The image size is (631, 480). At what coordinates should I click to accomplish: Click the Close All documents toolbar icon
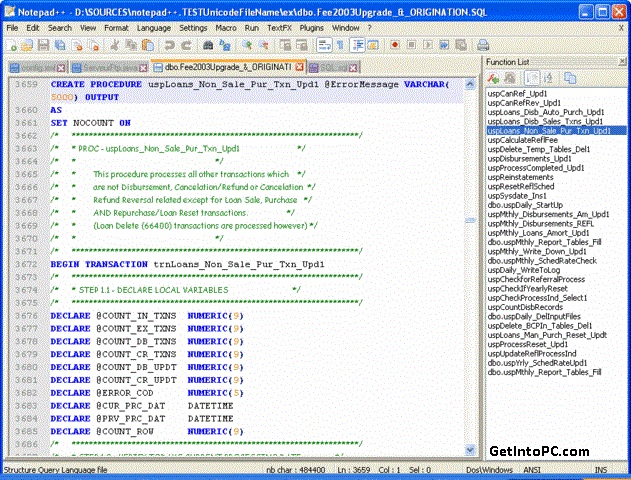(94, 45)
